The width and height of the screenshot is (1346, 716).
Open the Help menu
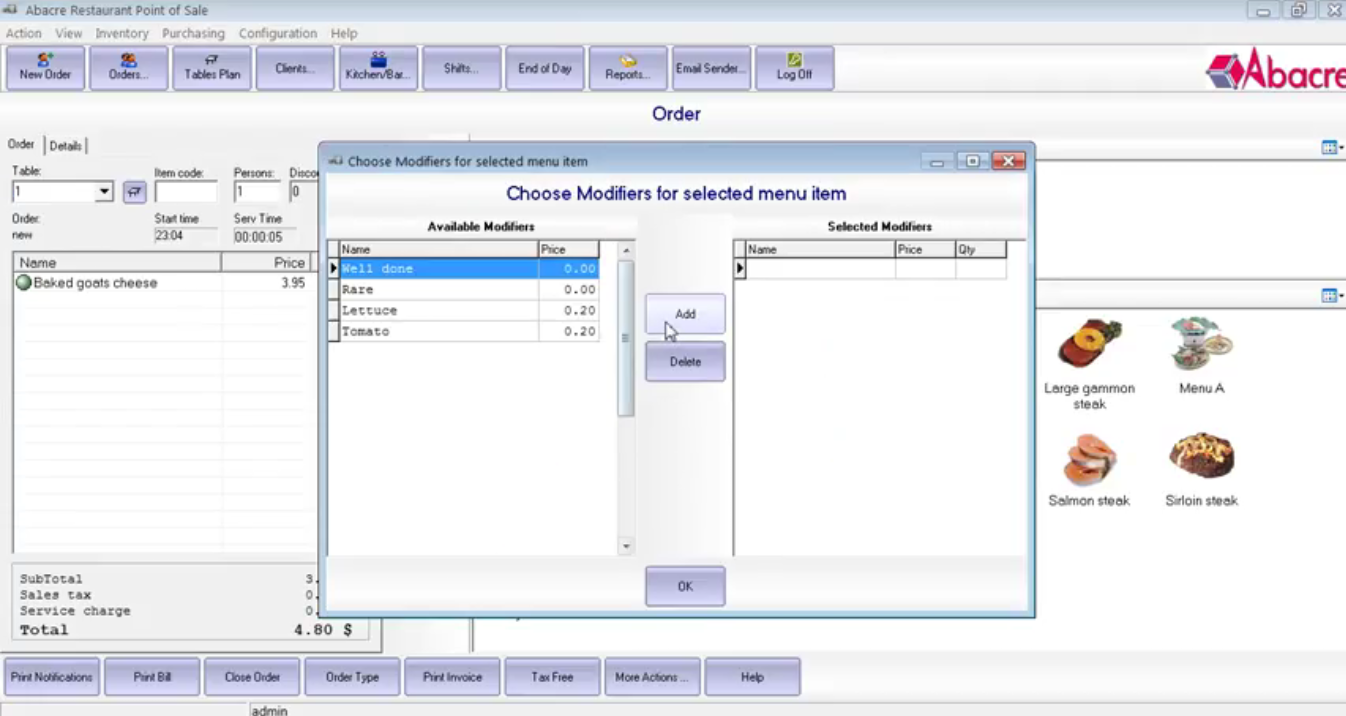coord(344,33)
